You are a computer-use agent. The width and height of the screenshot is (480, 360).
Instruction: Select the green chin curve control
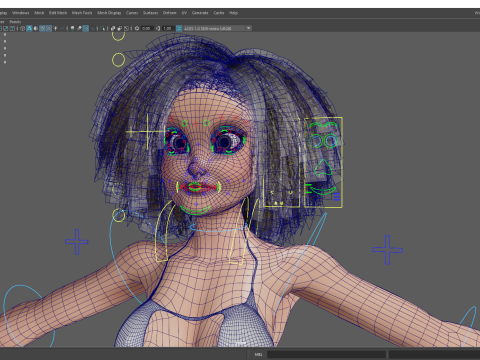coord(195,210)
